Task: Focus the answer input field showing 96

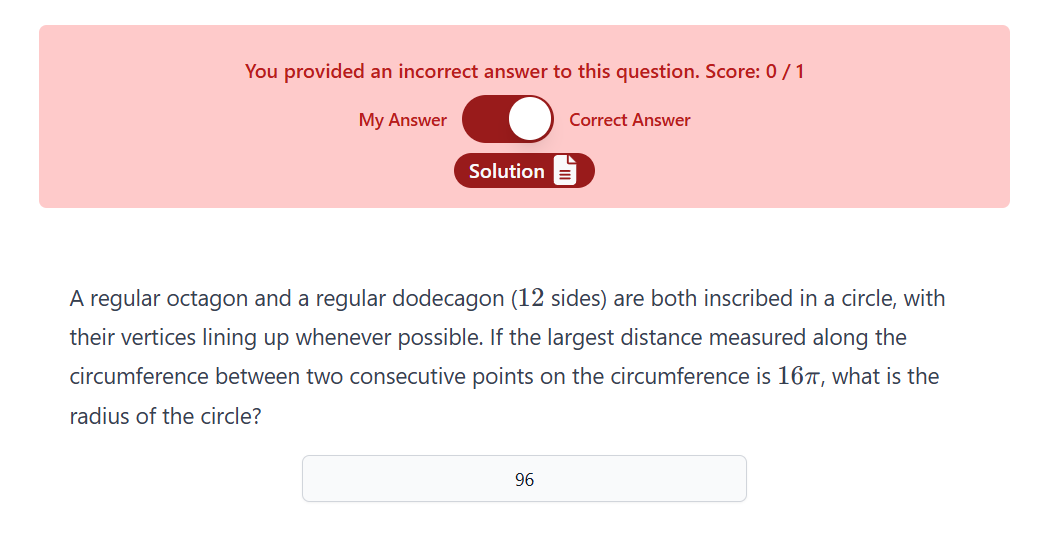Action: (524, 479)
